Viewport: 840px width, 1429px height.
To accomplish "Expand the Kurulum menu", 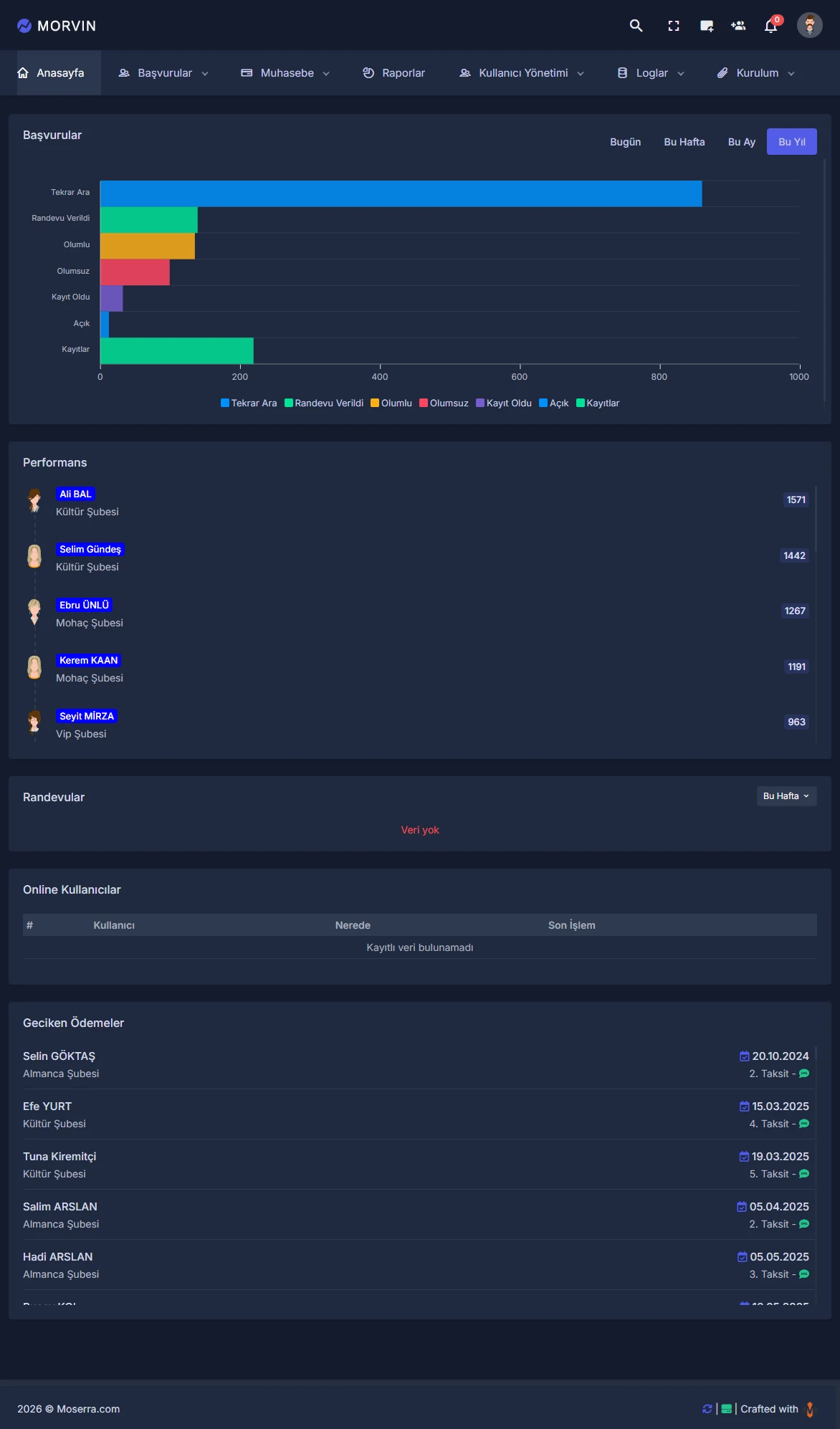I will point(756,73).
